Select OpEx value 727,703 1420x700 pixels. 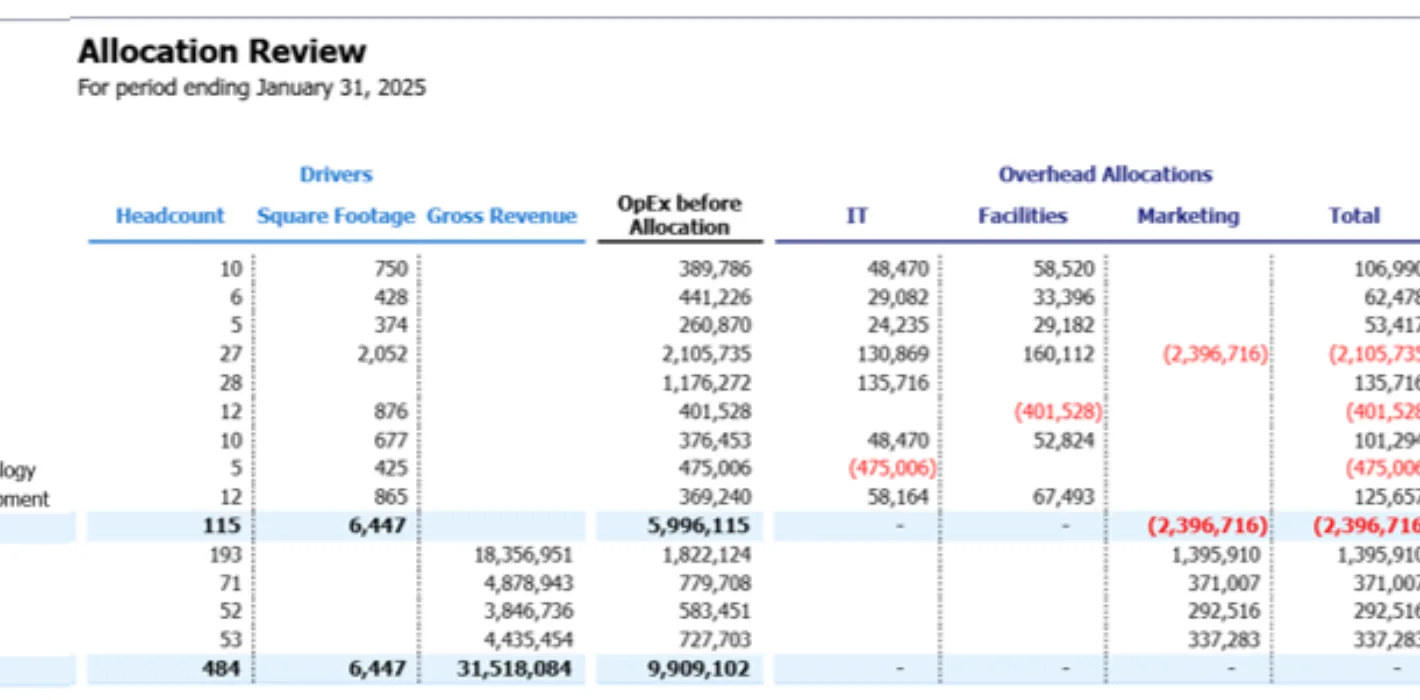[x=714, y=640]
